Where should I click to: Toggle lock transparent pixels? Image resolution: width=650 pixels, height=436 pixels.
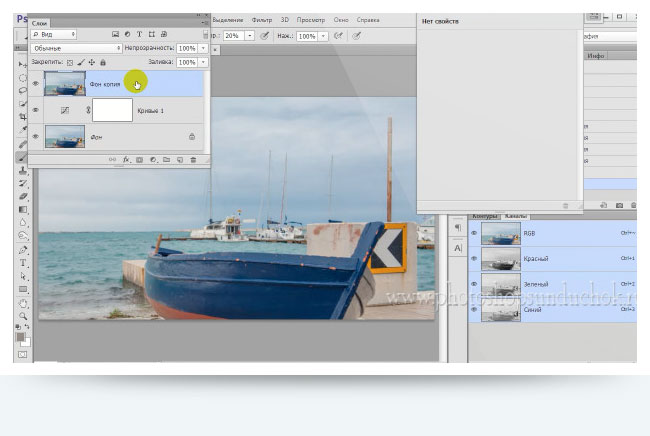70,63
